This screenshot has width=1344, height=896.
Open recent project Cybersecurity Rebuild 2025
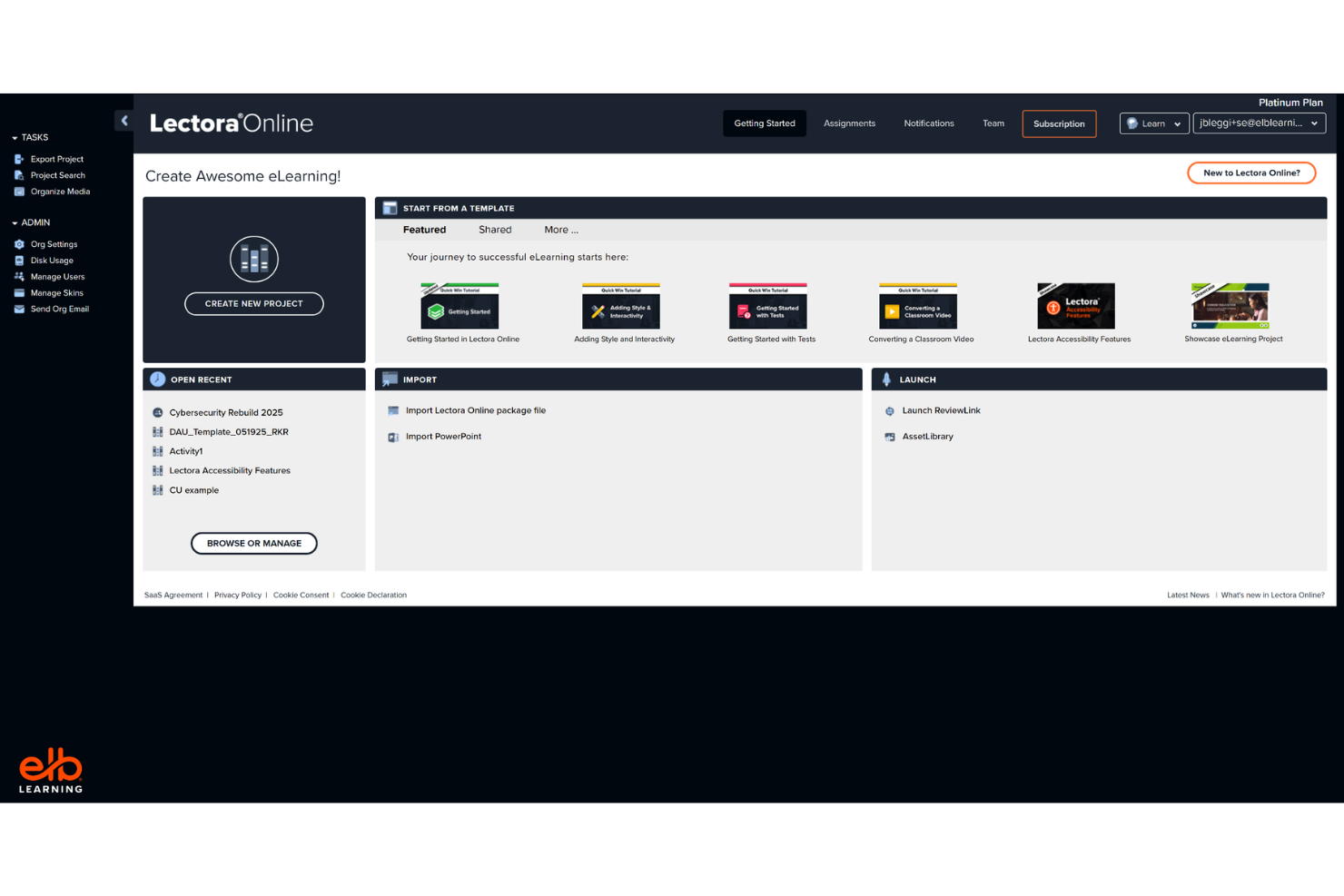[x=226, y=413]
